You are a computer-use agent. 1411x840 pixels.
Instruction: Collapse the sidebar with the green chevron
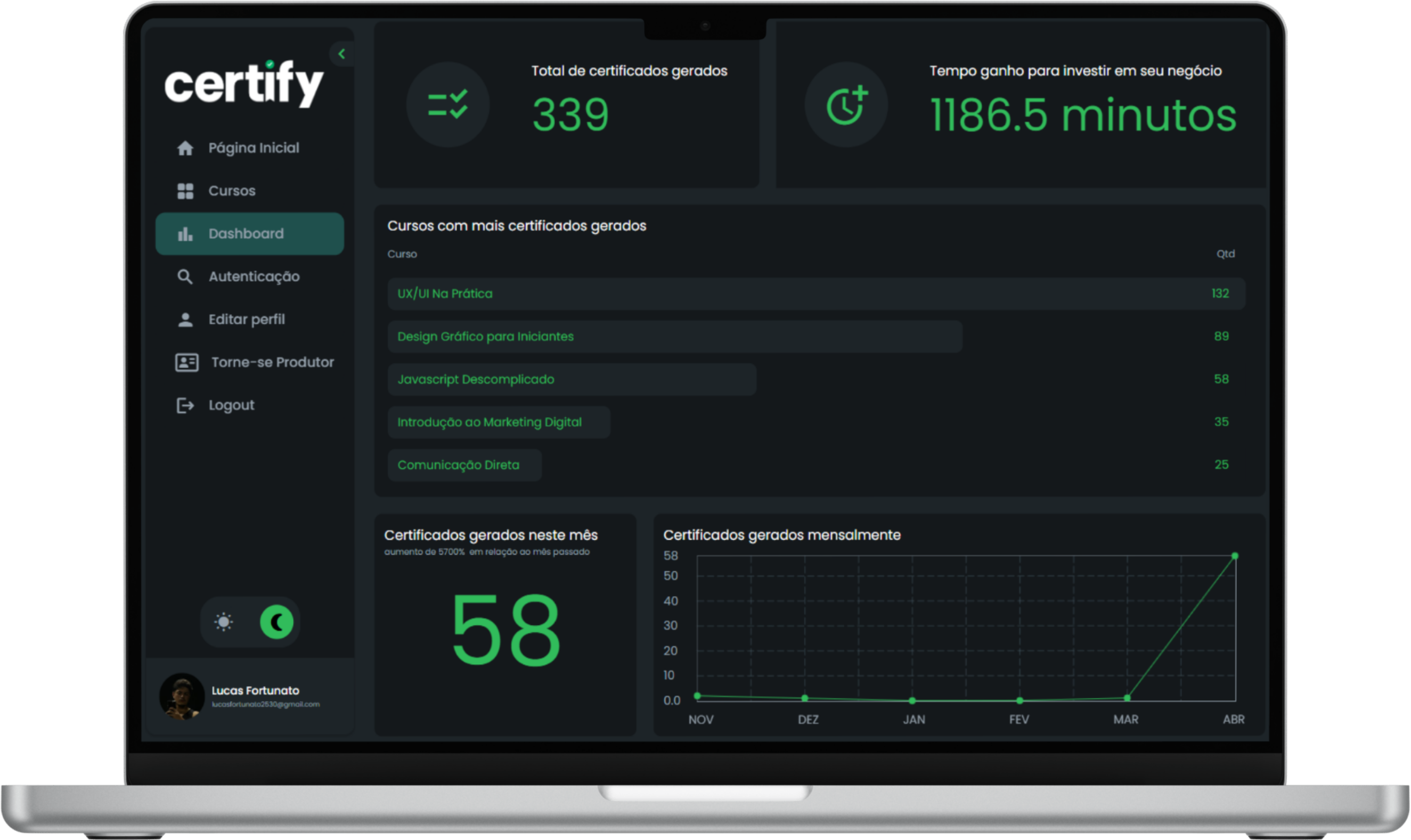pyautogui.click(x=341, y=54)
